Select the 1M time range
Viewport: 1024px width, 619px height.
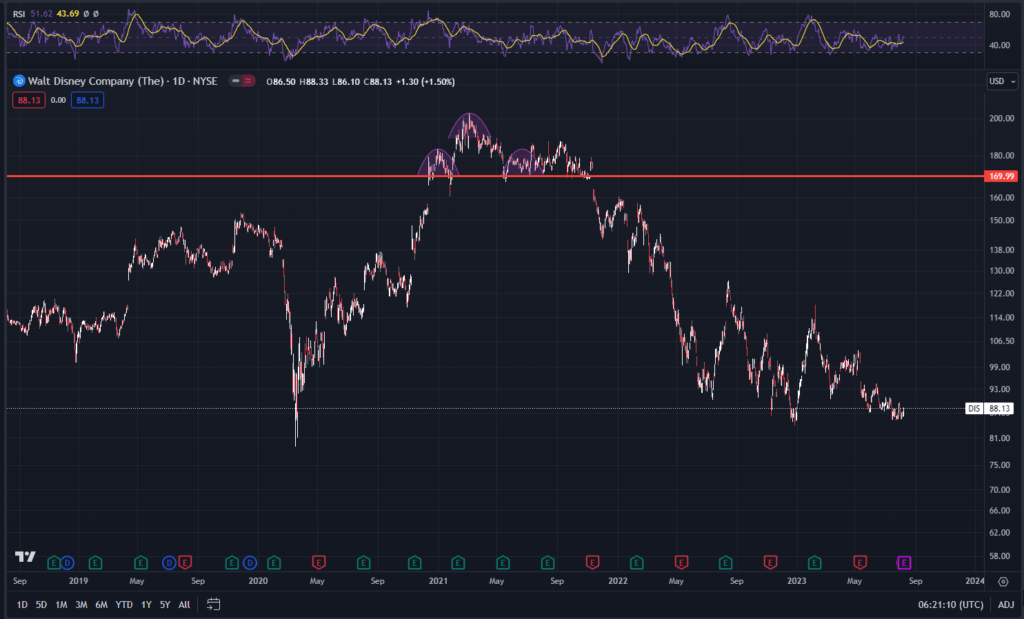click(x=61, y=605)
